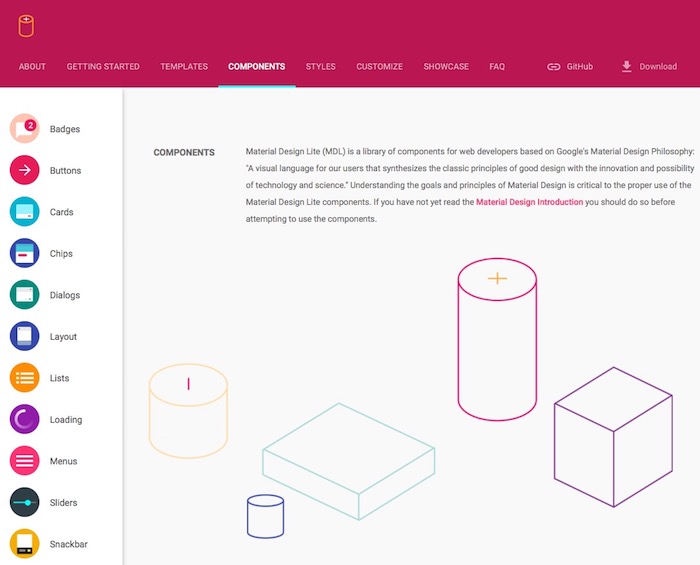Select the Layout sidebar label
This screenshot has height=565, width=700.
coord(63,337)
